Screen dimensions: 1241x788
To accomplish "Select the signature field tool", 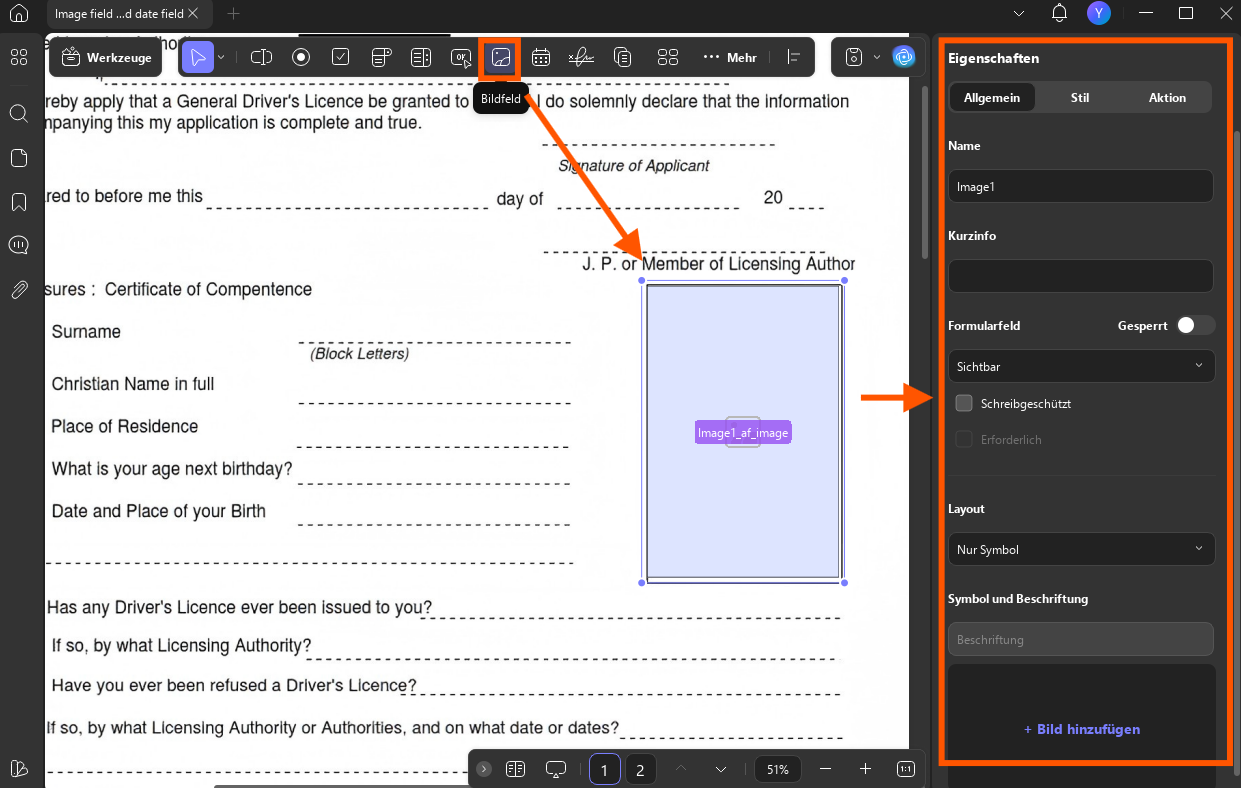I will tap(581, 58).
